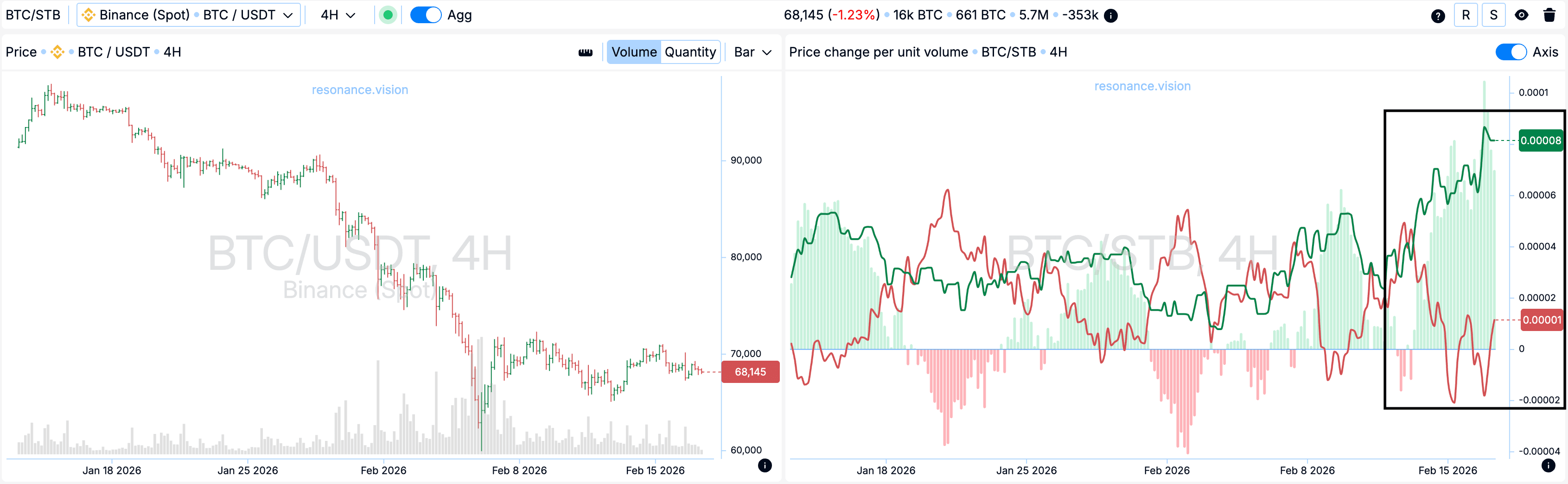Click the Binance logo in Price header

coord(57,52)
